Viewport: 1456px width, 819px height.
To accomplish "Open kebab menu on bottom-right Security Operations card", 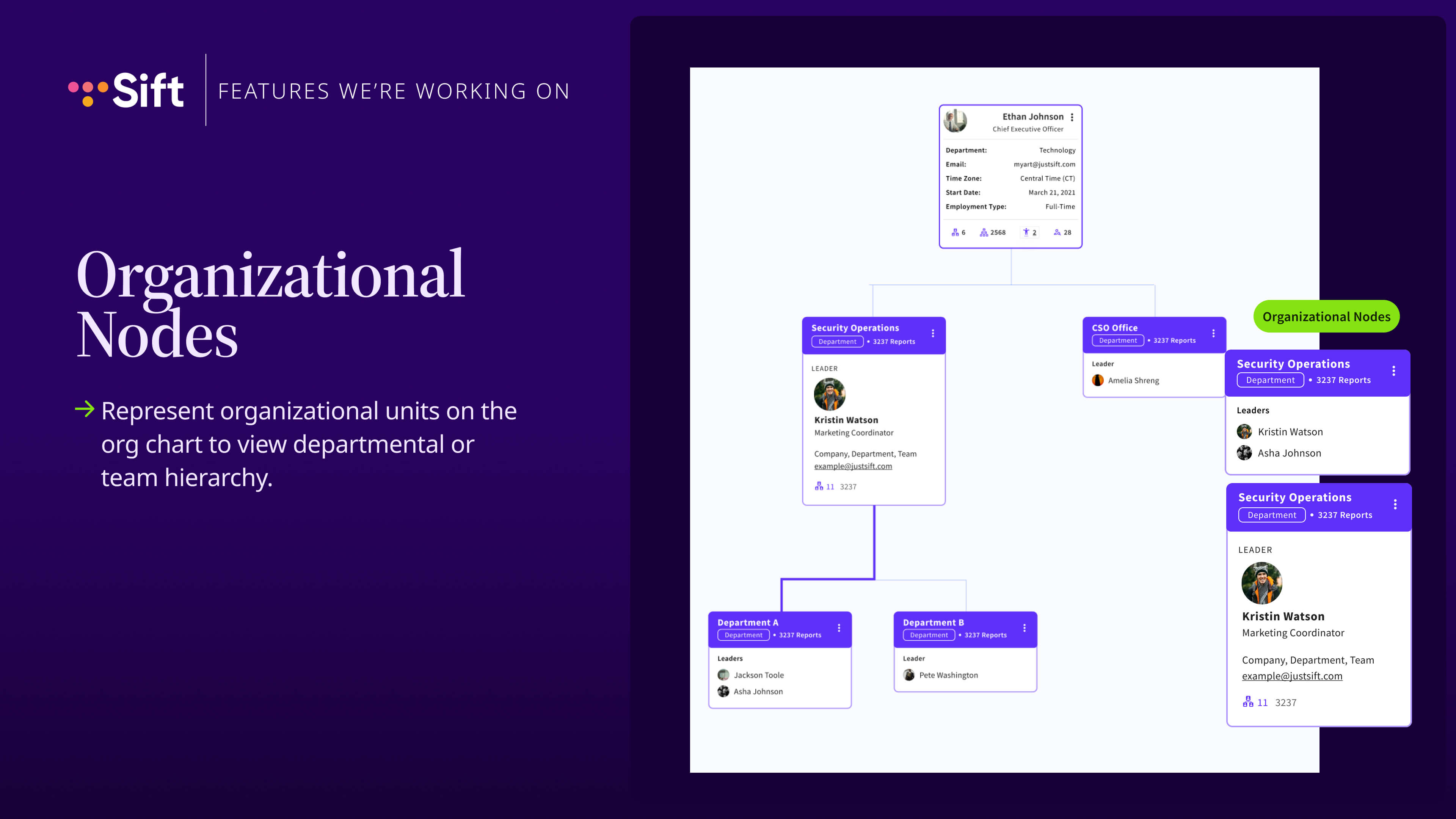I will (1395, 504).
